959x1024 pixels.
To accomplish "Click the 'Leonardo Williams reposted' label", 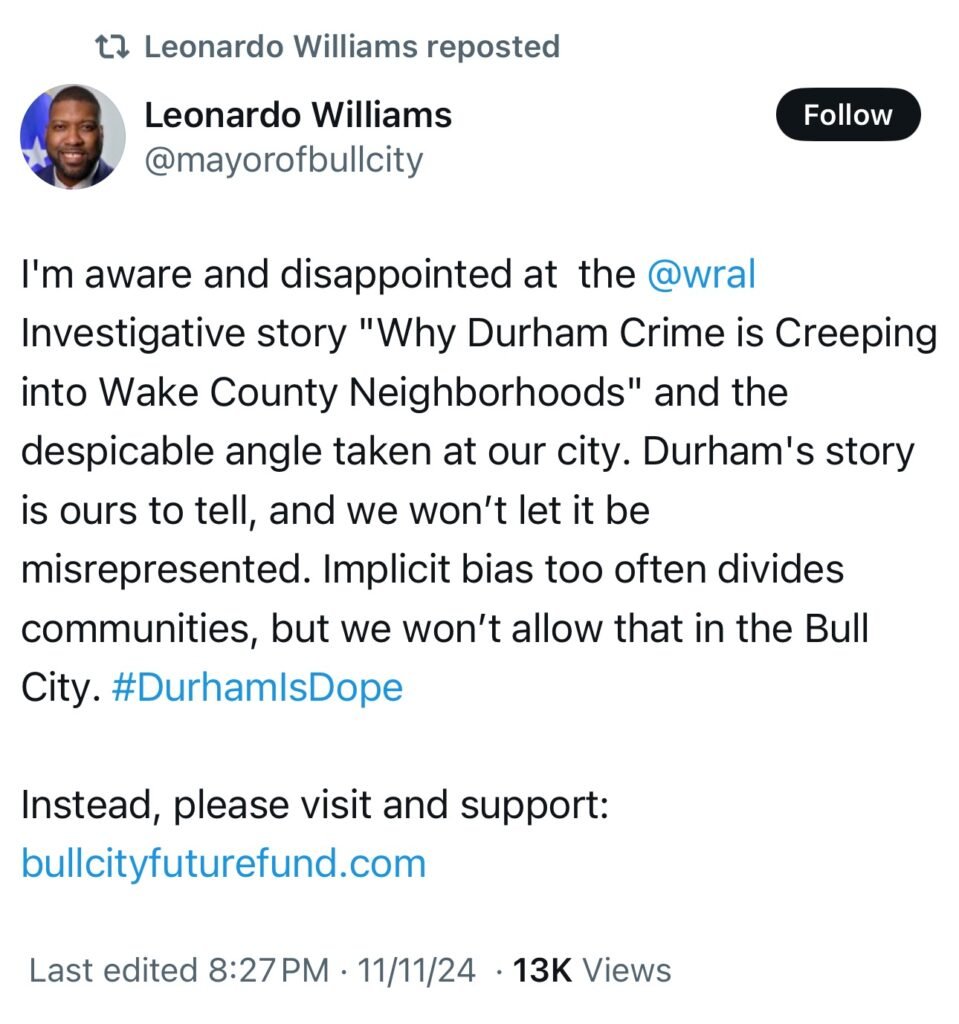I will tap(351, 47).
